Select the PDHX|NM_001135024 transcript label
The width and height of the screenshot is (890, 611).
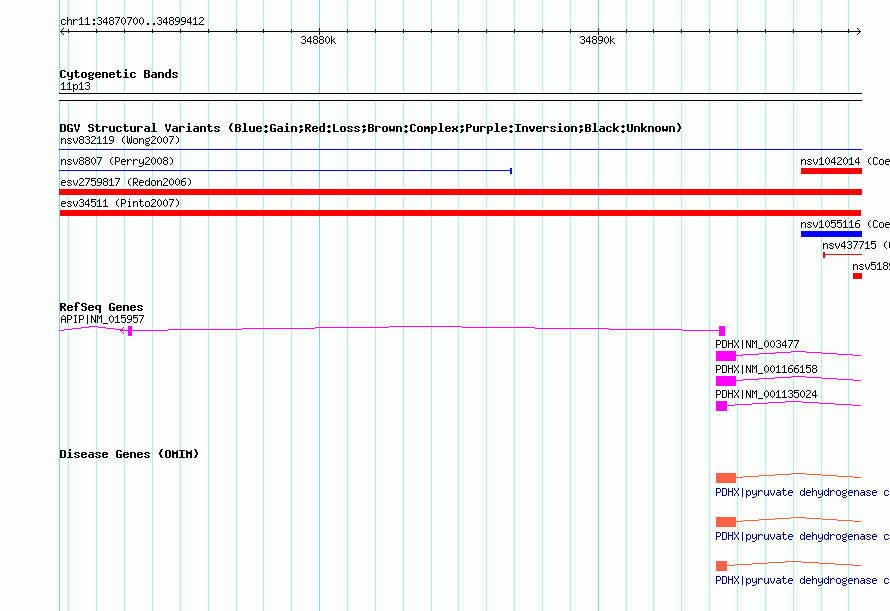point(766,394)
